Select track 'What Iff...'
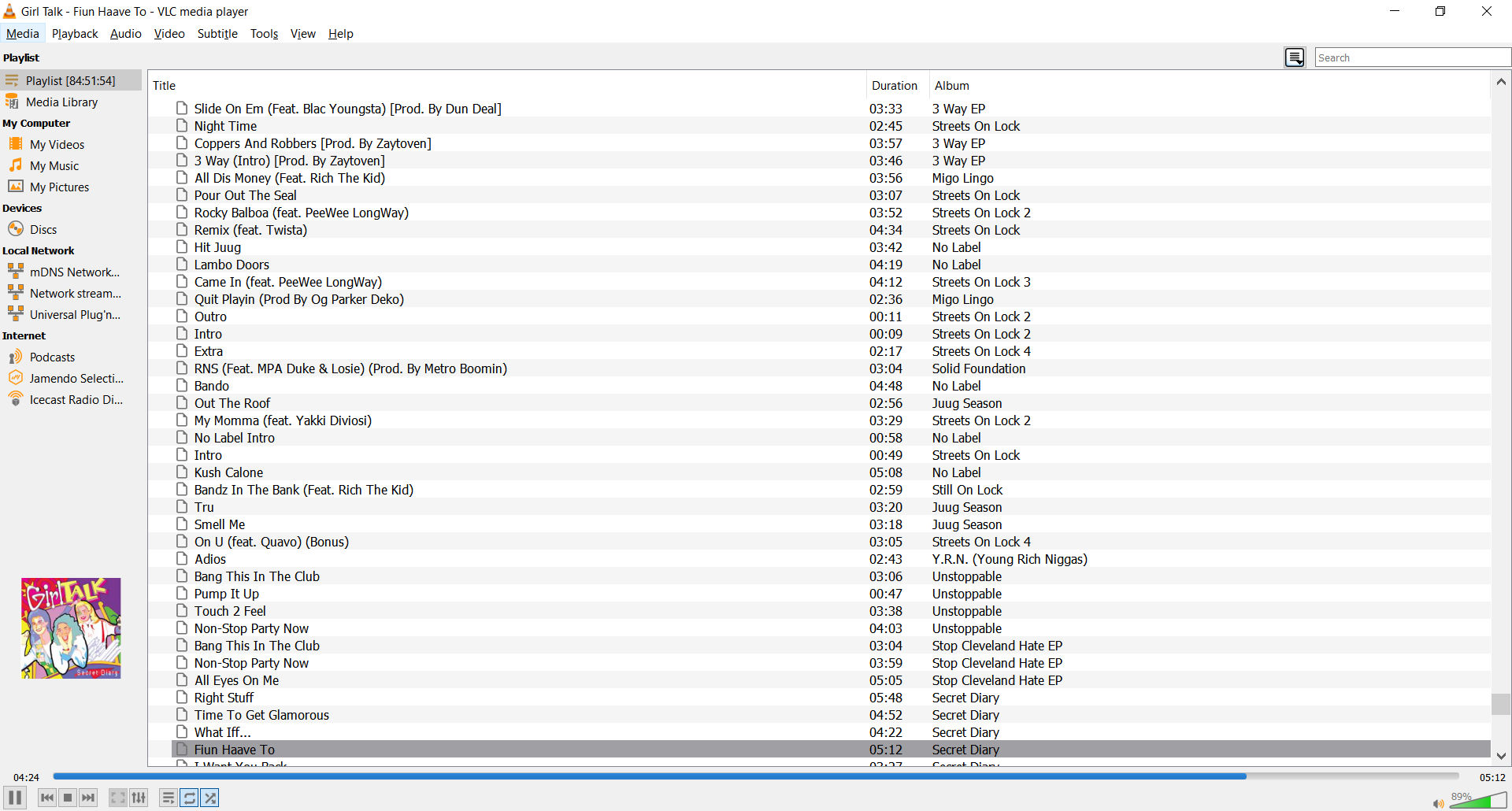 pos(831,732)
